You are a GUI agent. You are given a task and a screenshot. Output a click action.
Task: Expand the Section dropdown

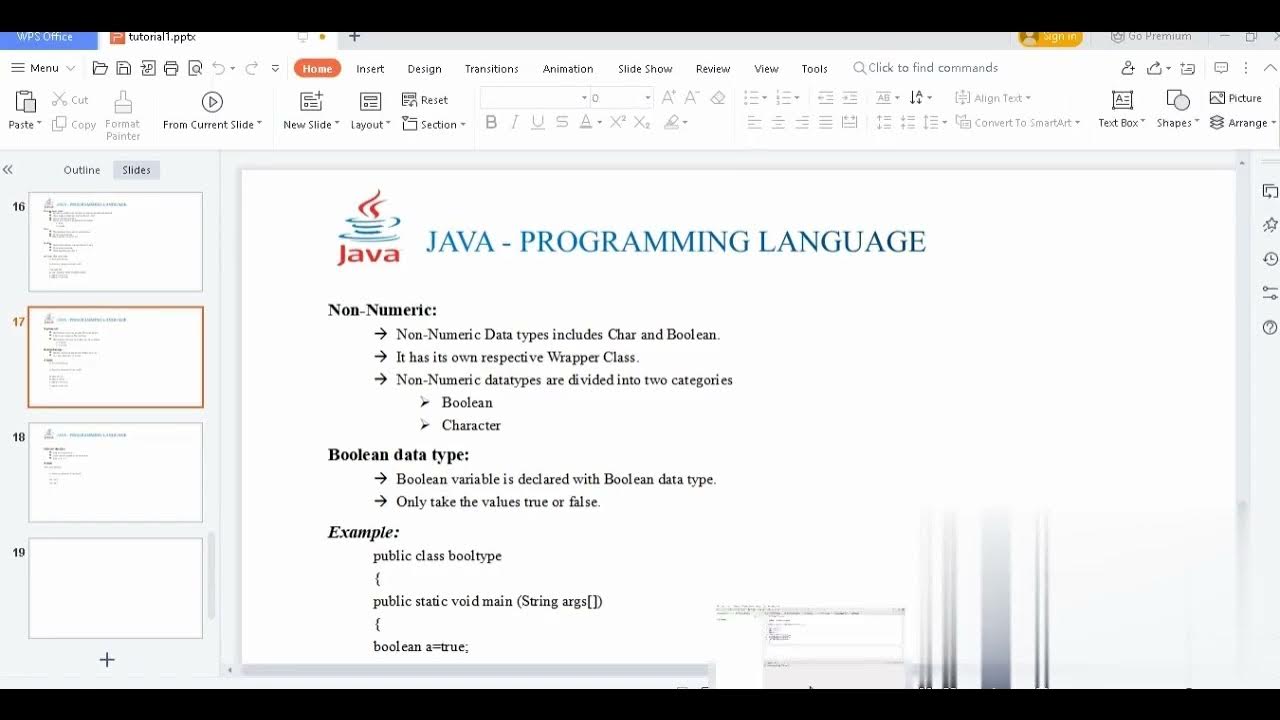[463, 125]
